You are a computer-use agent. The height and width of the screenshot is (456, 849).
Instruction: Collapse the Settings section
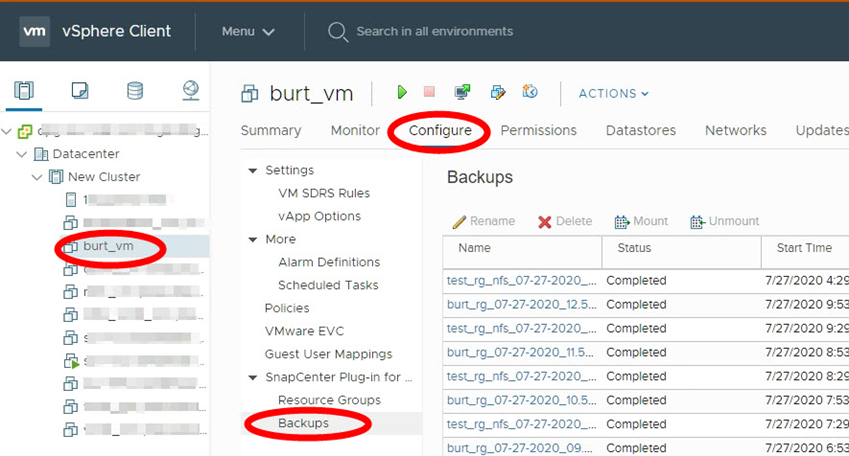tap(253, 170)
